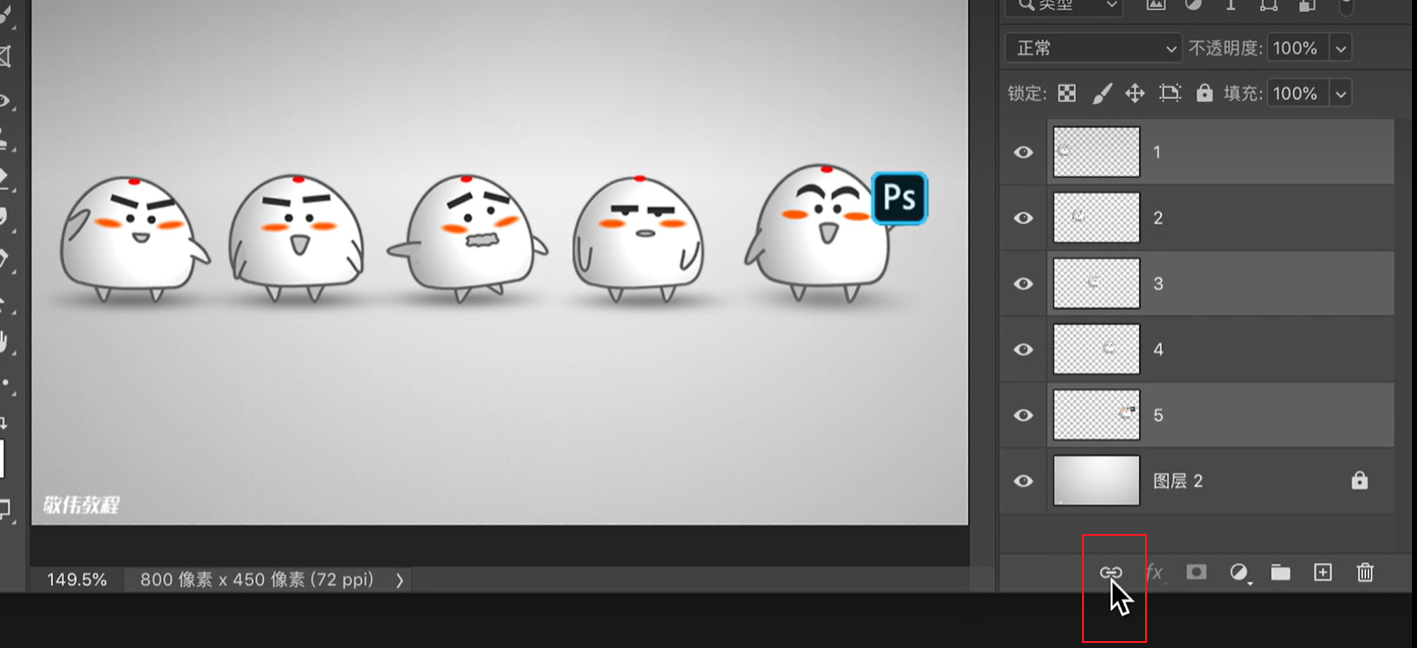Screen dimensions: 1417x648
Task: Hide layer 1 with its eye icon
Action: [1023, 152]
